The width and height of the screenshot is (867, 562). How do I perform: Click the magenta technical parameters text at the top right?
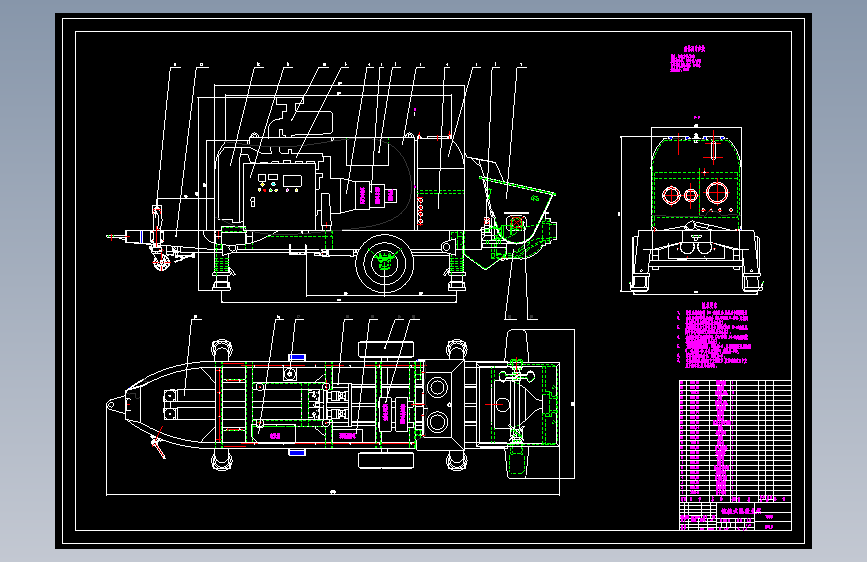[x=687, y=60]
